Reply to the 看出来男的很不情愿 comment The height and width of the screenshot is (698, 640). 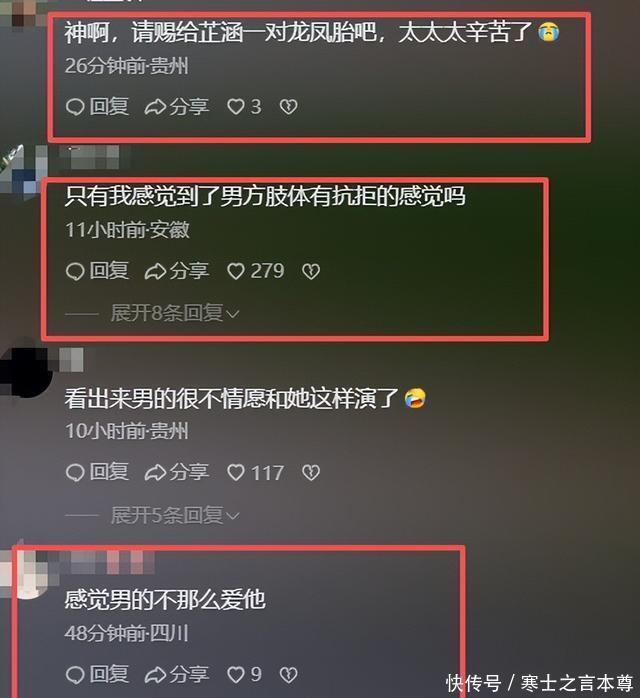[97, 472]
